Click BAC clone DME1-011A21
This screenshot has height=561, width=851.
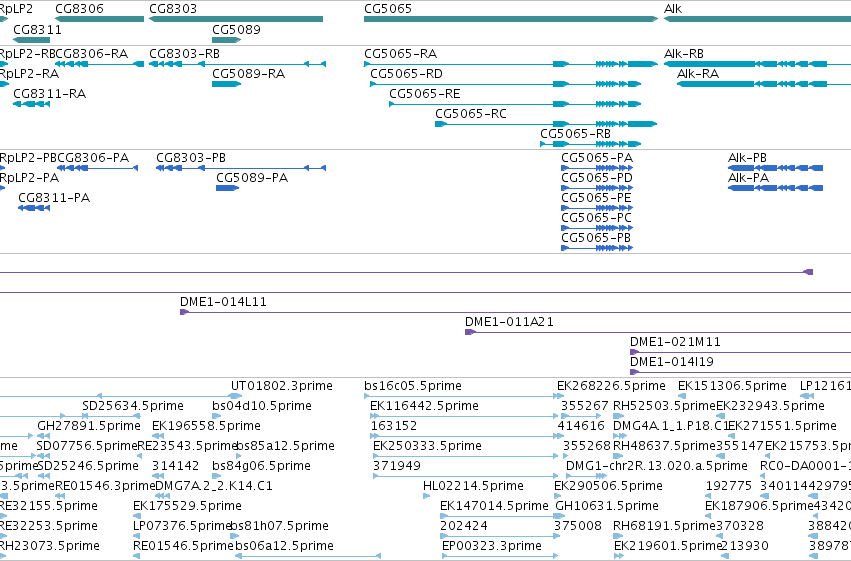coord(658,332)
